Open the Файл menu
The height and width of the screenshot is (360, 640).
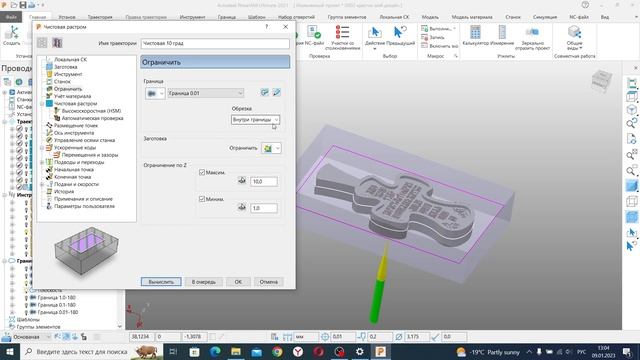[11, 17]
